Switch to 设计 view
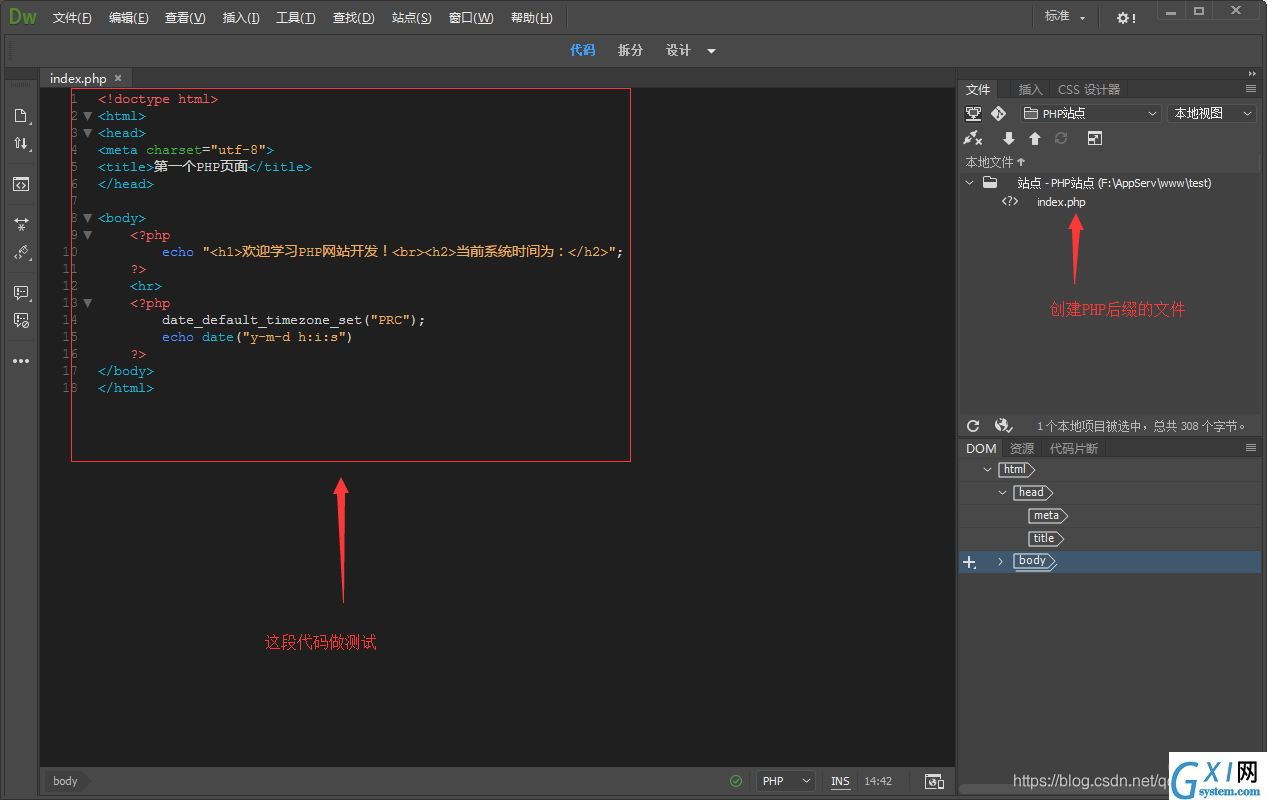 click(x=679, y=50)
